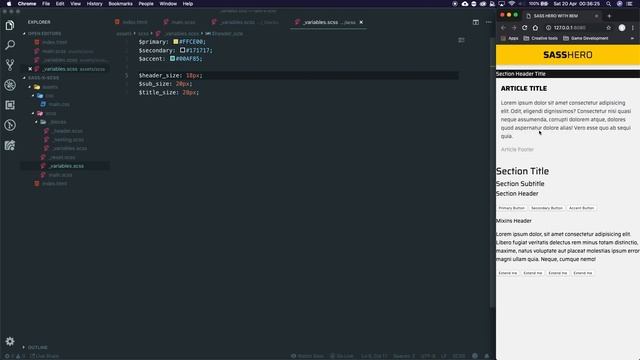Switch to the main.scss editor tab

(180, 22)
